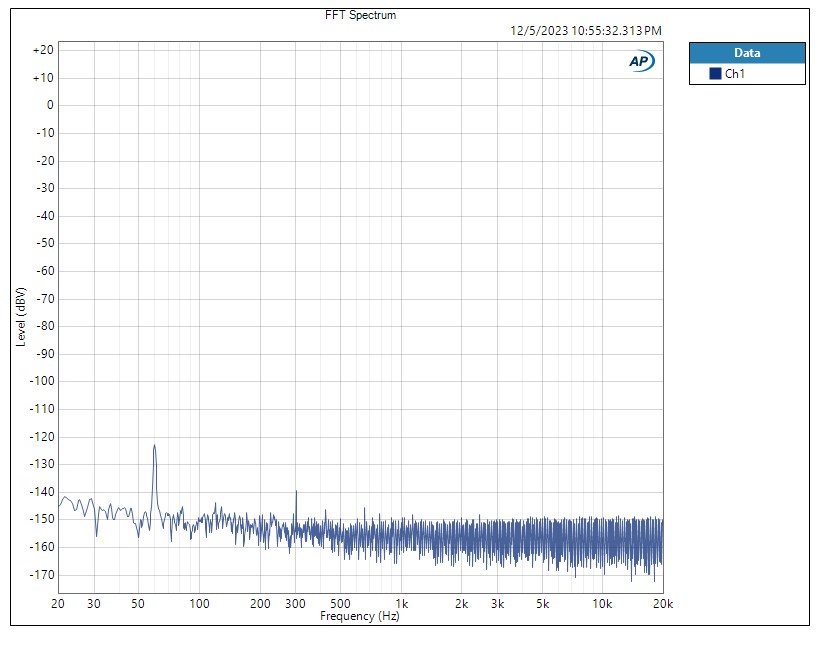Click the AP logo in the graph corner
Viewport: 825px width, 645px height.
click(642, 62)
